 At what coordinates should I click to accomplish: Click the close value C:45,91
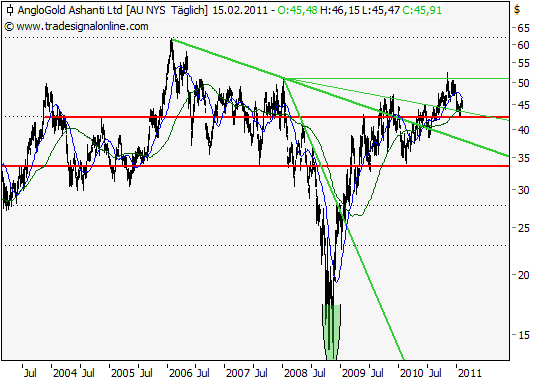coord(422,10)
